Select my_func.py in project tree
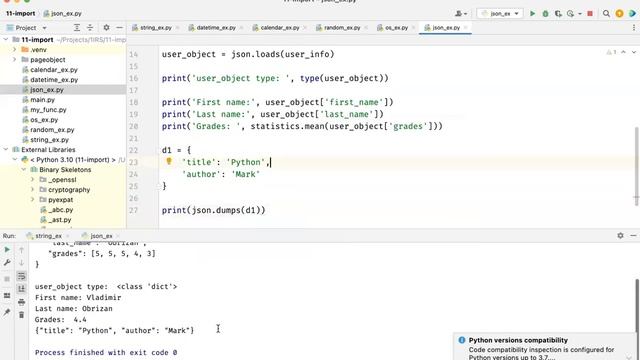This screenshot has height=360, width=640. point(48,110)
